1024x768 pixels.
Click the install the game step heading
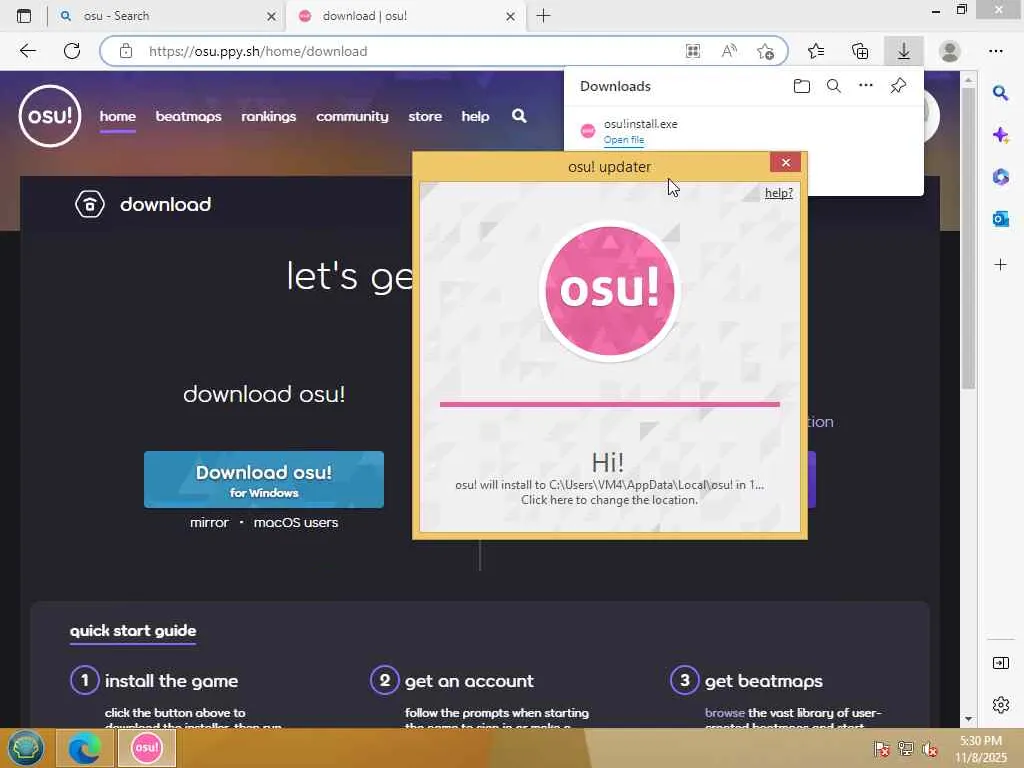pos(171,680)
